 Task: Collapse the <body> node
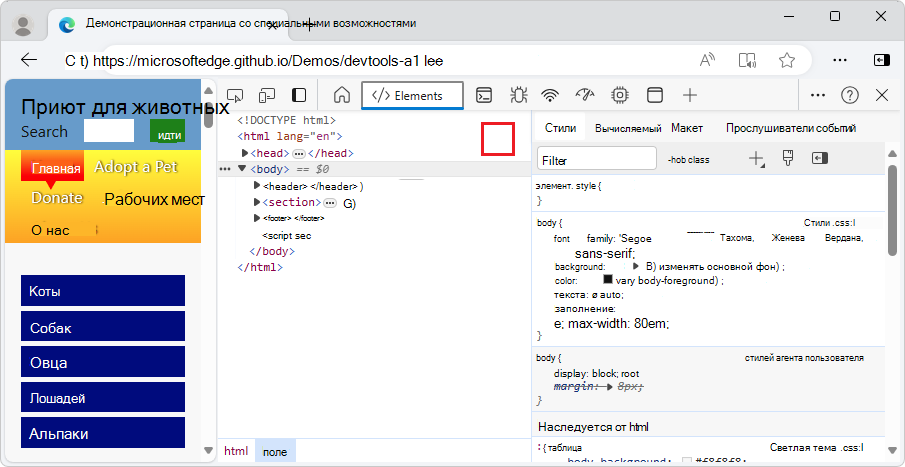click(242, 169)
